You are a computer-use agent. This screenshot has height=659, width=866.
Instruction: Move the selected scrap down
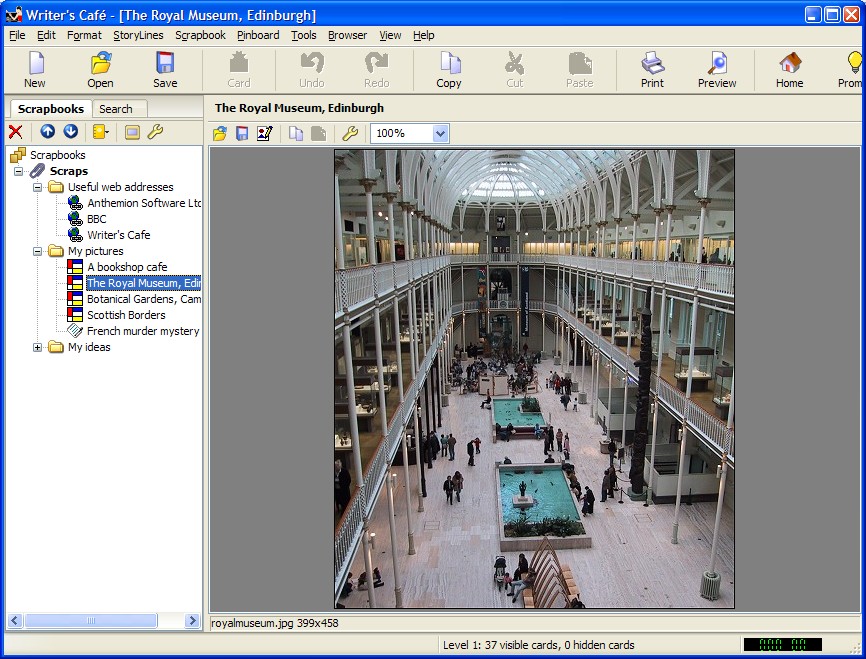69,131
